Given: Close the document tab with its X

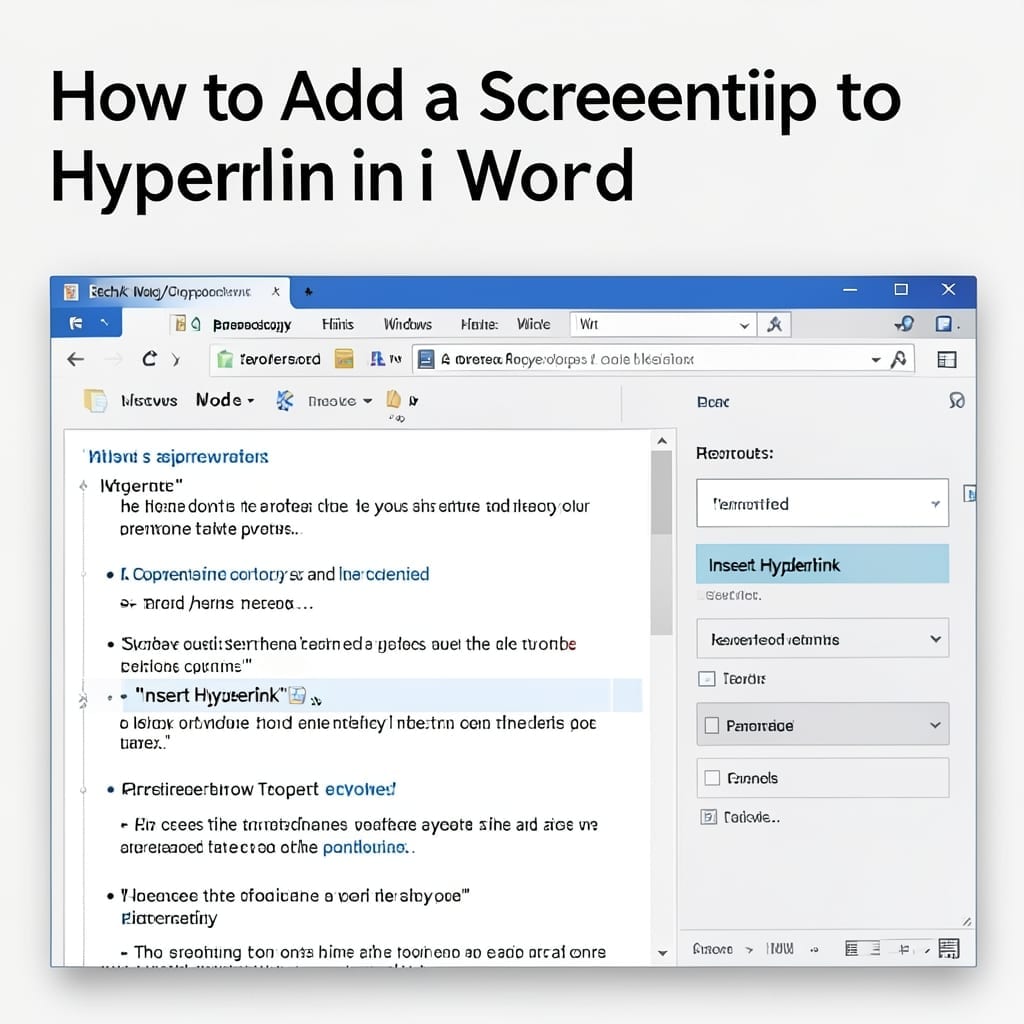Looking at the screenshot, I should [276, 291].
